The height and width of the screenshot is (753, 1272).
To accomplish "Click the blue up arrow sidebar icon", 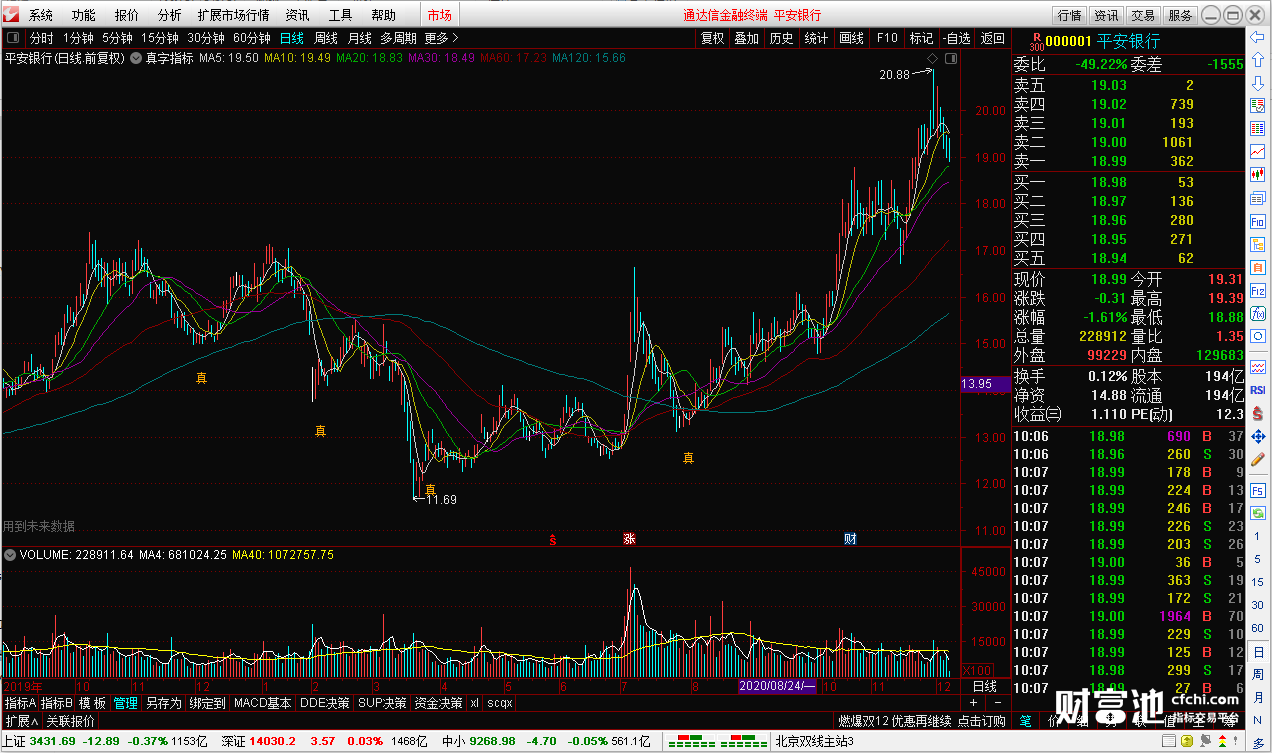I will coord(1259,60).
